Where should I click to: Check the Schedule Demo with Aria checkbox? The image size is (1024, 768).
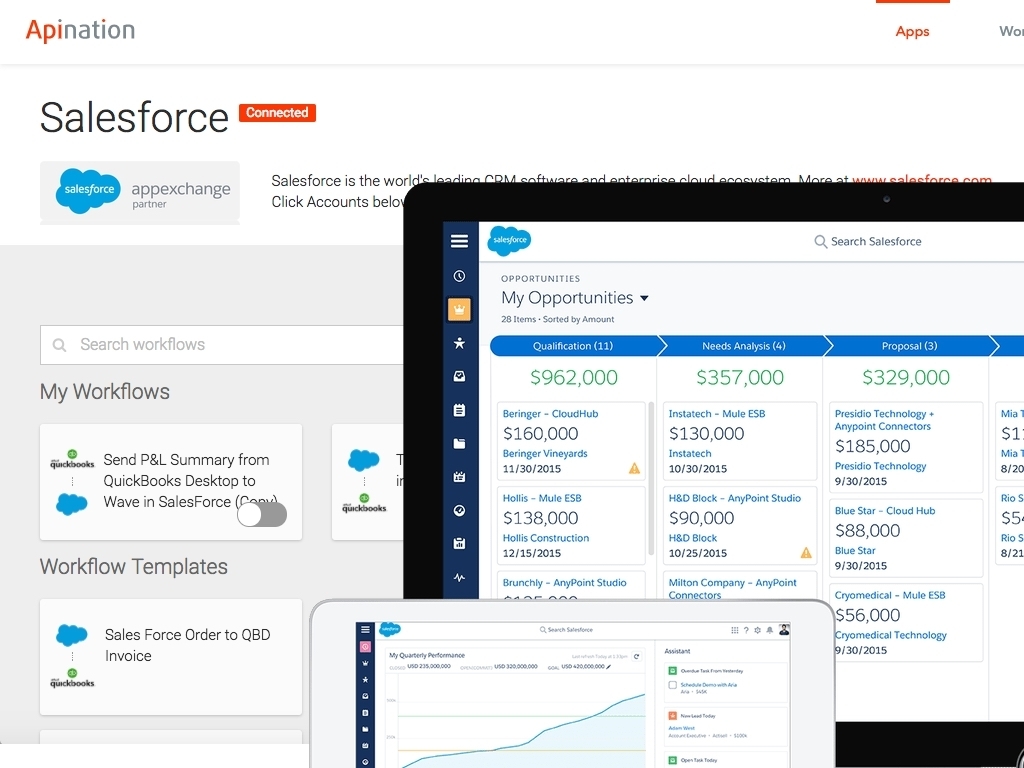click(x=672, y=685)
